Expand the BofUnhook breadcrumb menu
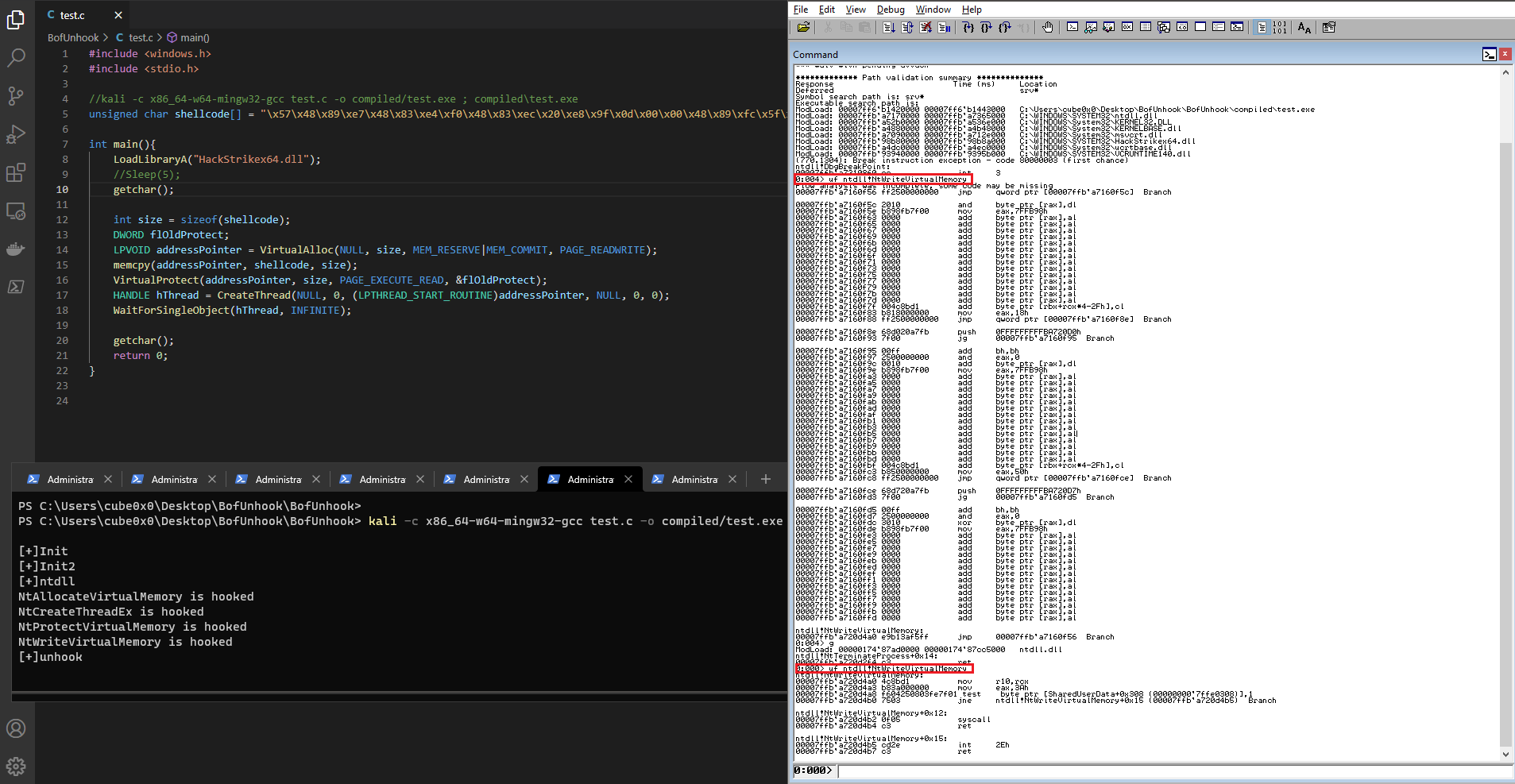Screen dimensions: 1515x784 [x=73, y=37]
